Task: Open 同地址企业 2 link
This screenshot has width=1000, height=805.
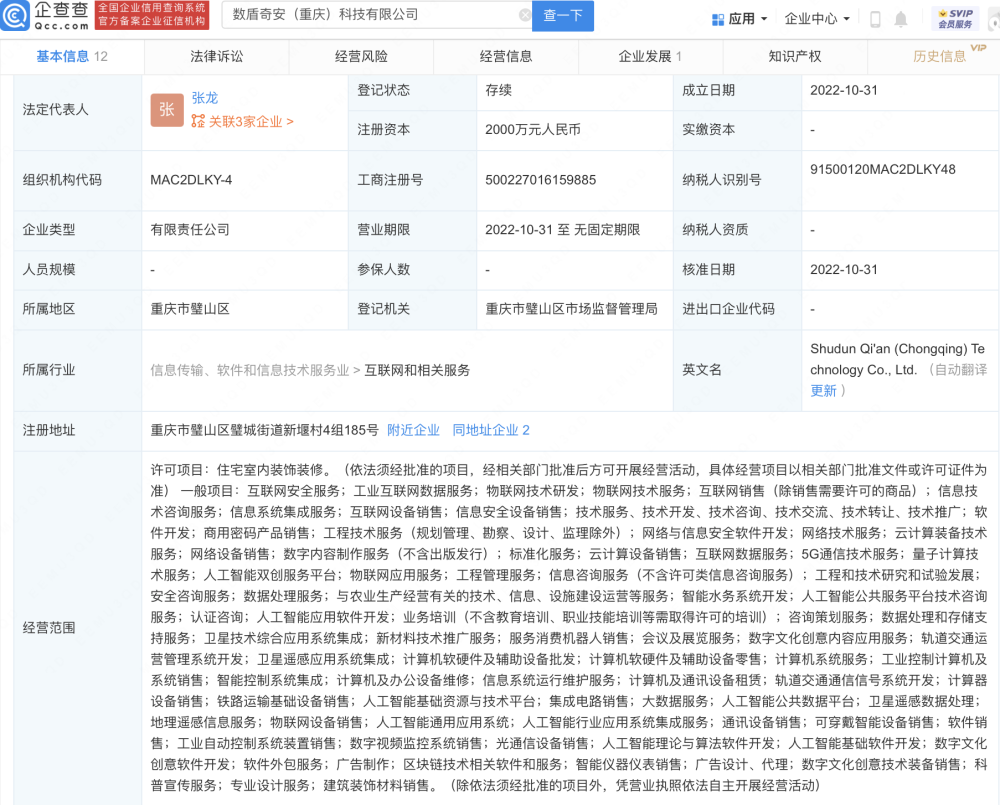Action: 491,430
